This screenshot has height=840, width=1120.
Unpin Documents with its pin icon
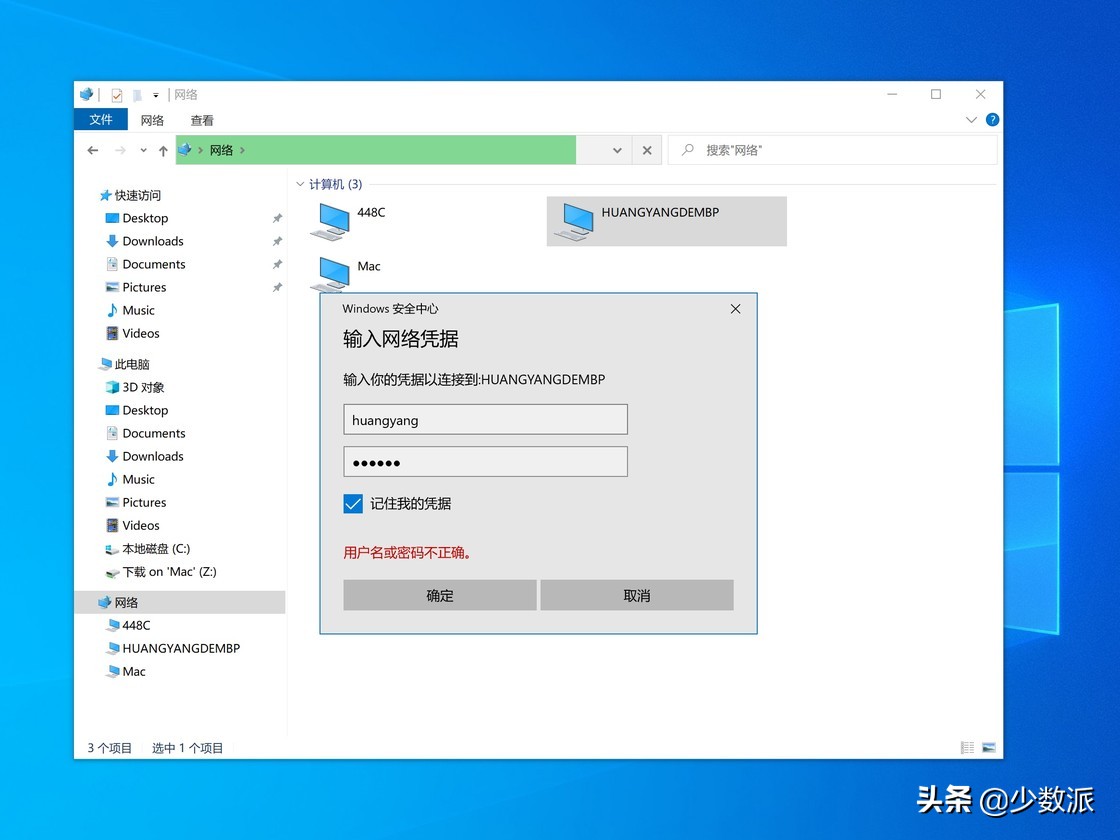coord(277,264)
